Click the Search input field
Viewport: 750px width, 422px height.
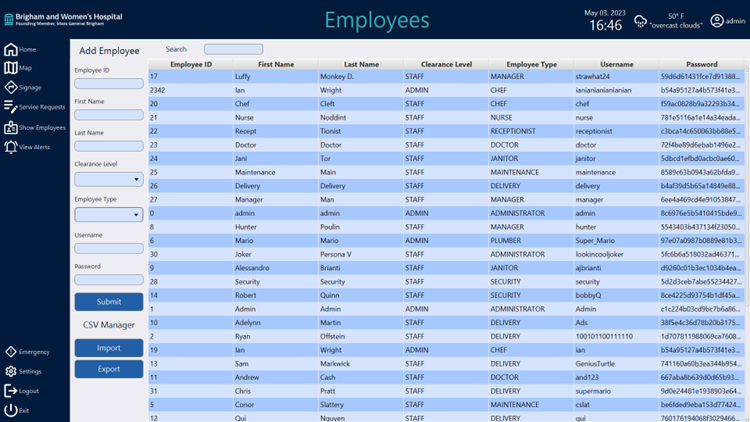233,49
